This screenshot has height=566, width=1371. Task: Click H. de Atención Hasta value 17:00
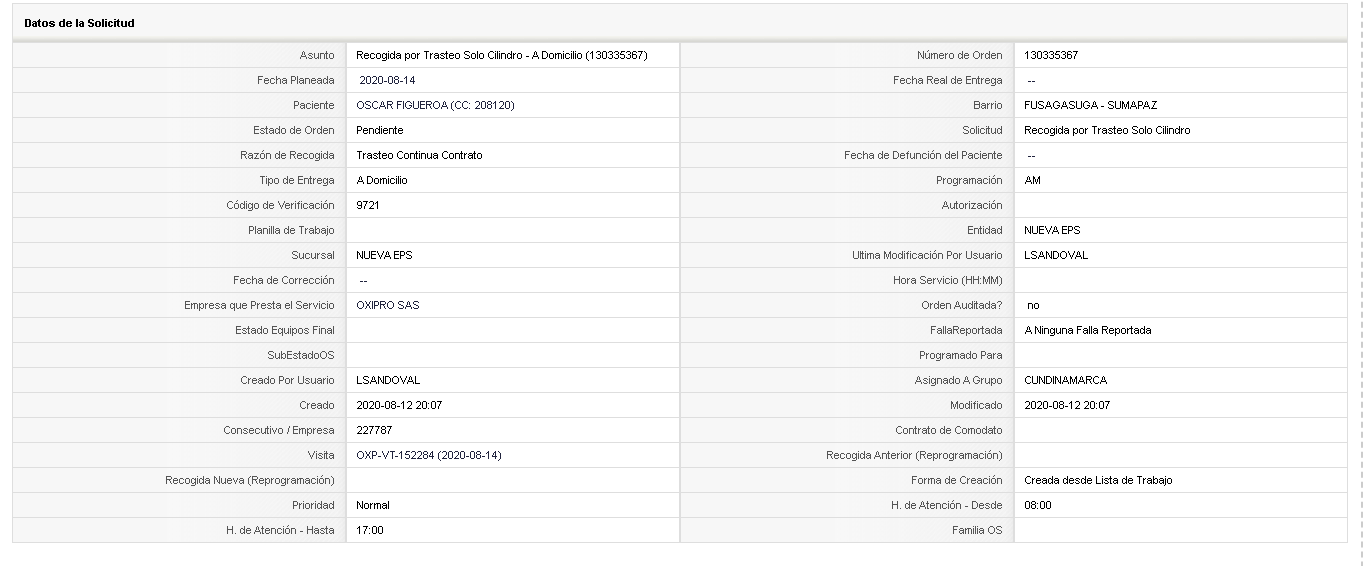(370, 531)
